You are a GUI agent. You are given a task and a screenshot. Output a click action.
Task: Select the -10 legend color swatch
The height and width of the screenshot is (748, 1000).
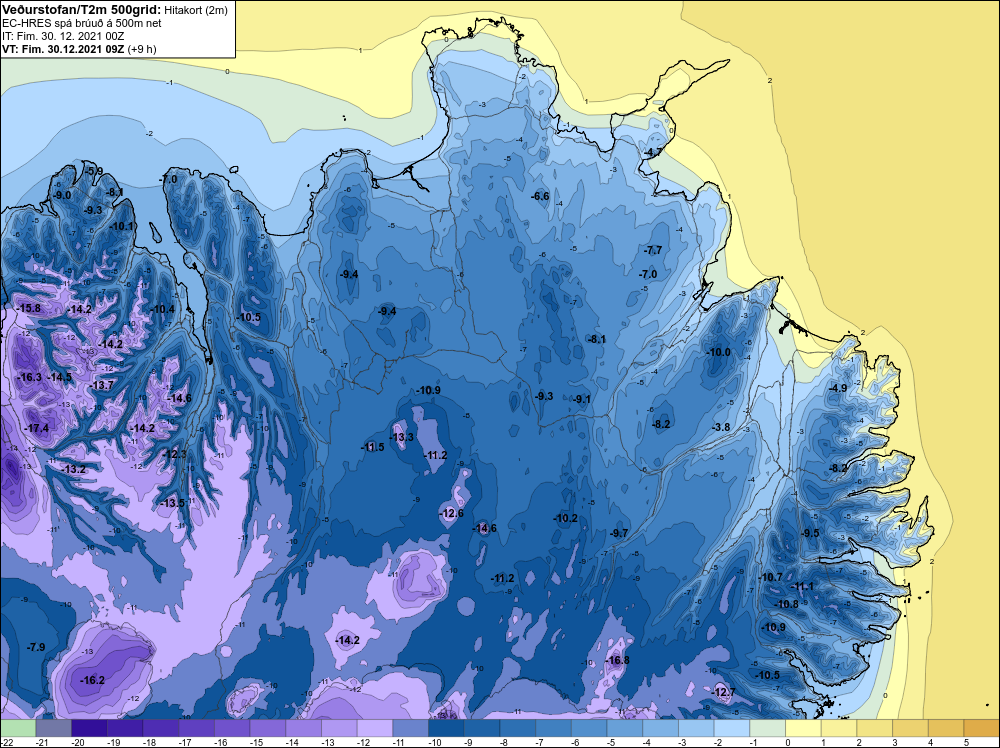(446, 728)
